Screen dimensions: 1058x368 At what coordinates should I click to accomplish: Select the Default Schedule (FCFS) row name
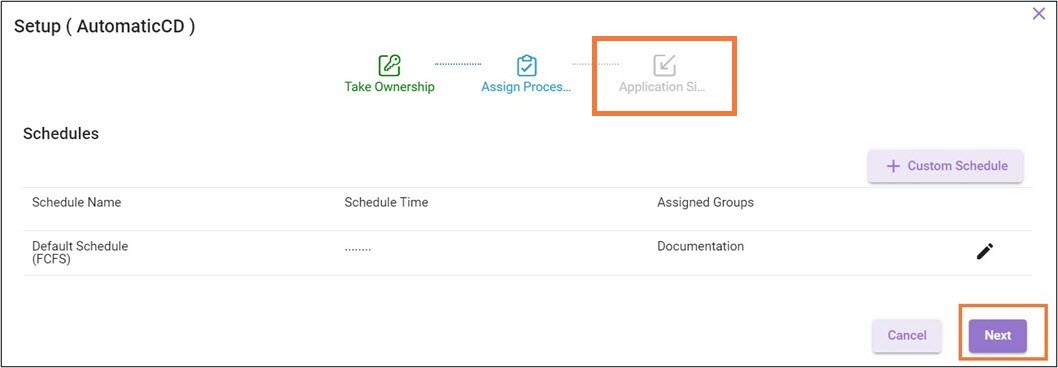[x=80, y=252]
